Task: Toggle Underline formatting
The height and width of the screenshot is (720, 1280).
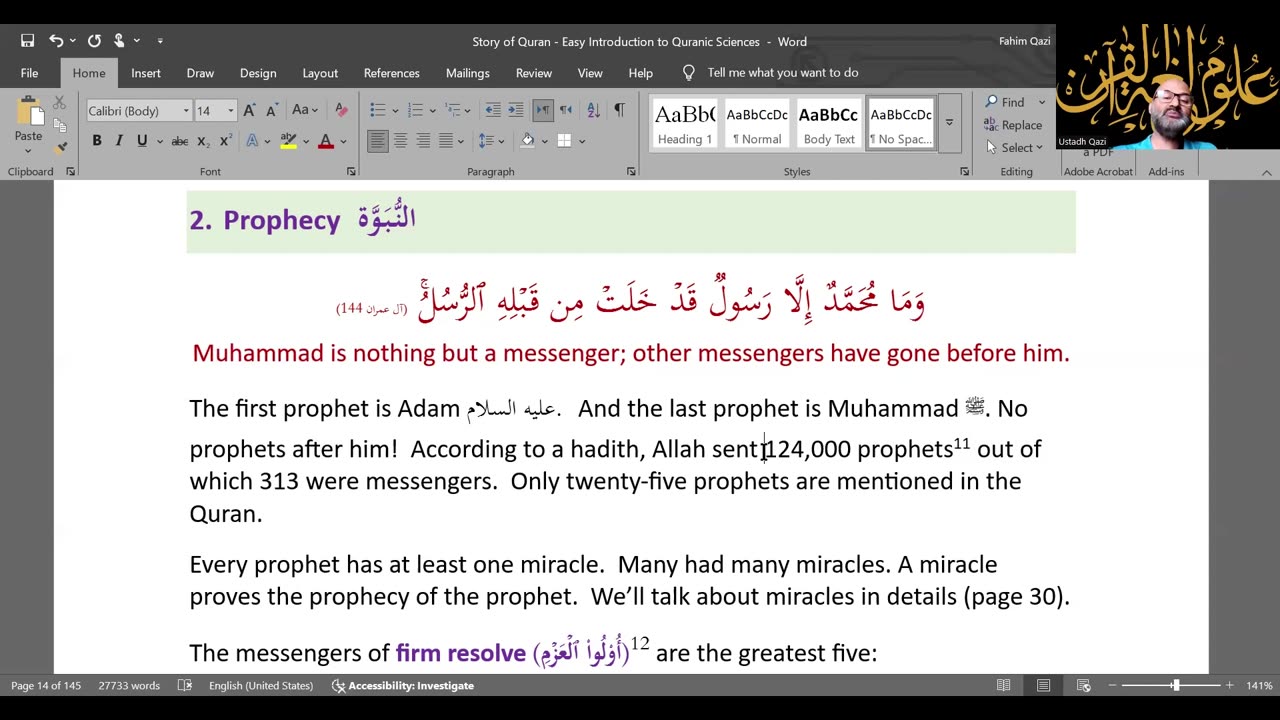Action: (142, 141)
